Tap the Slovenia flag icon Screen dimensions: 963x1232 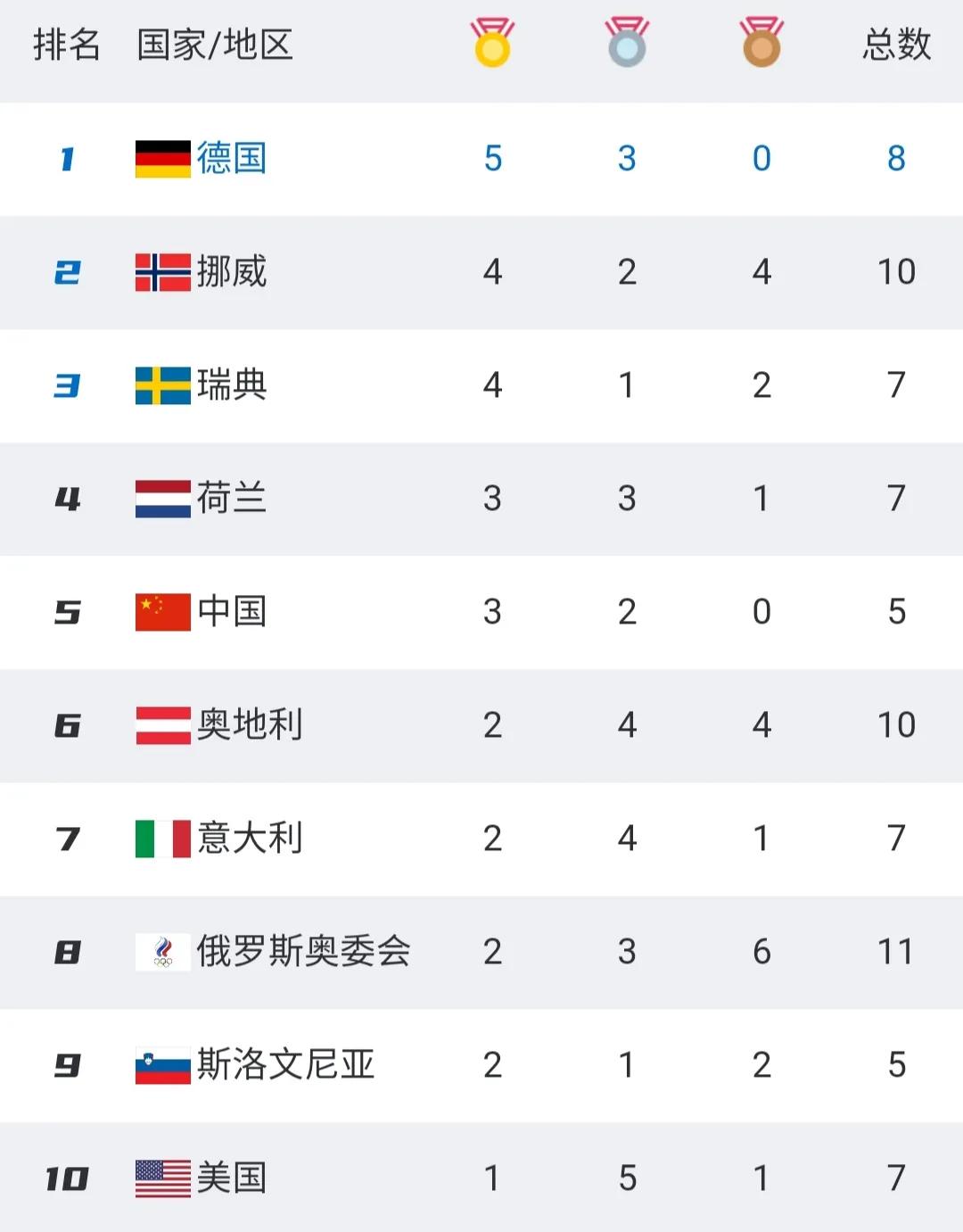point(163,1065)
